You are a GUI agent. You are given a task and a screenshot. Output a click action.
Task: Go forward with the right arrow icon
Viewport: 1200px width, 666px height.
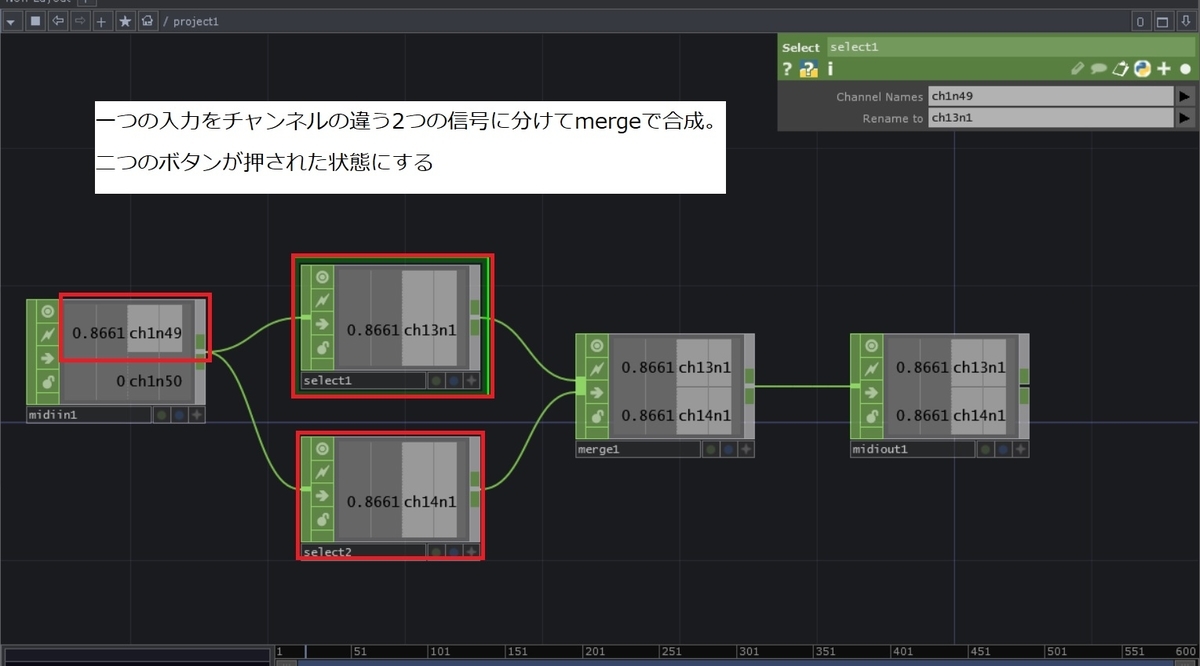(x=79, y=21)
